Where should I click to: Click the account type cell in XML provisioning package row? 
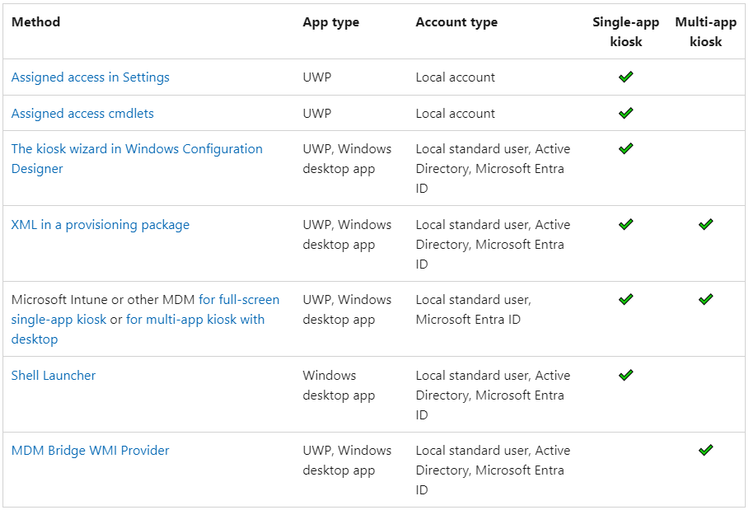493,244
